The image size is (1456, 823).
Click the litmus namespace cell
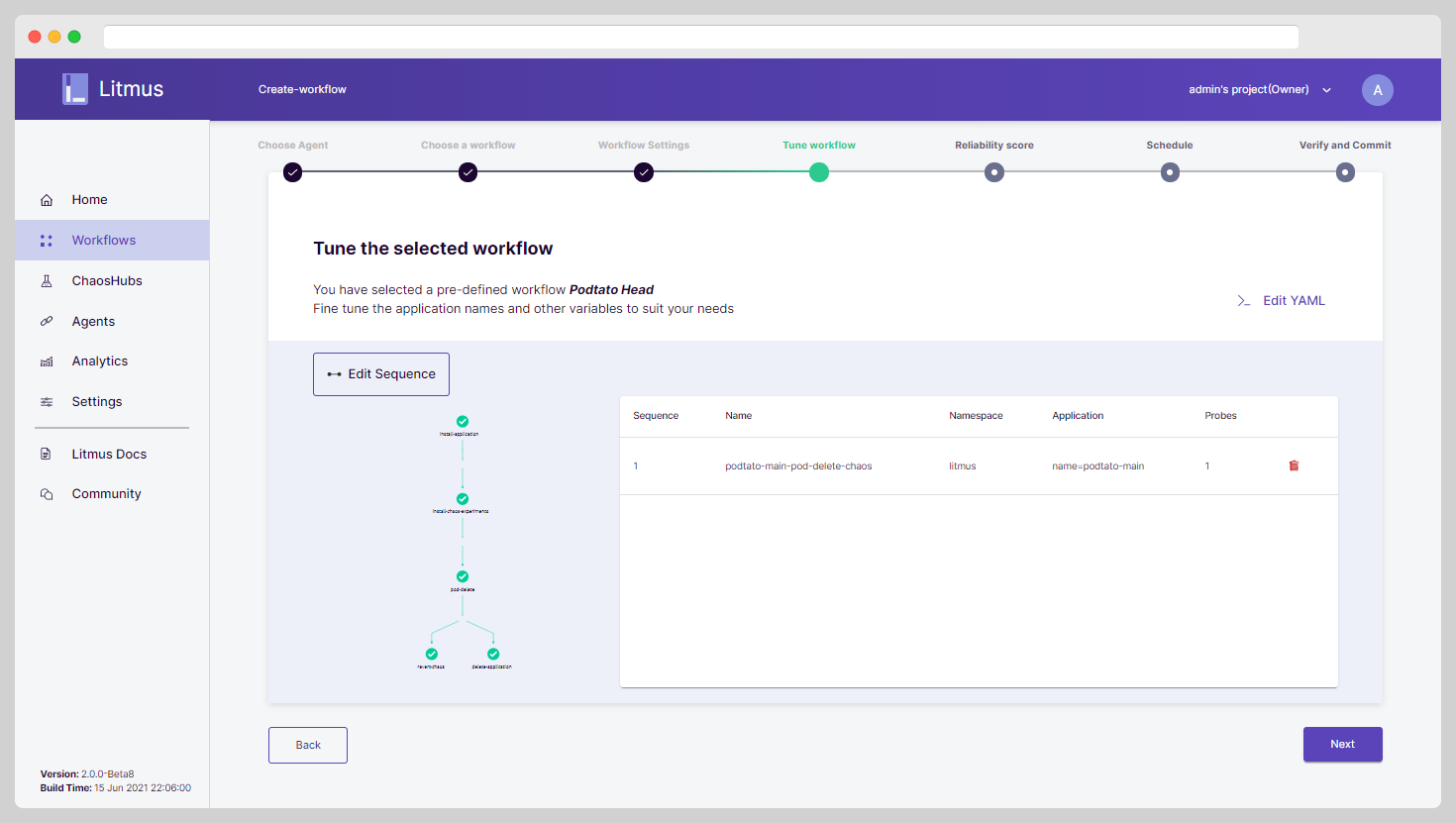click(963, 466)
